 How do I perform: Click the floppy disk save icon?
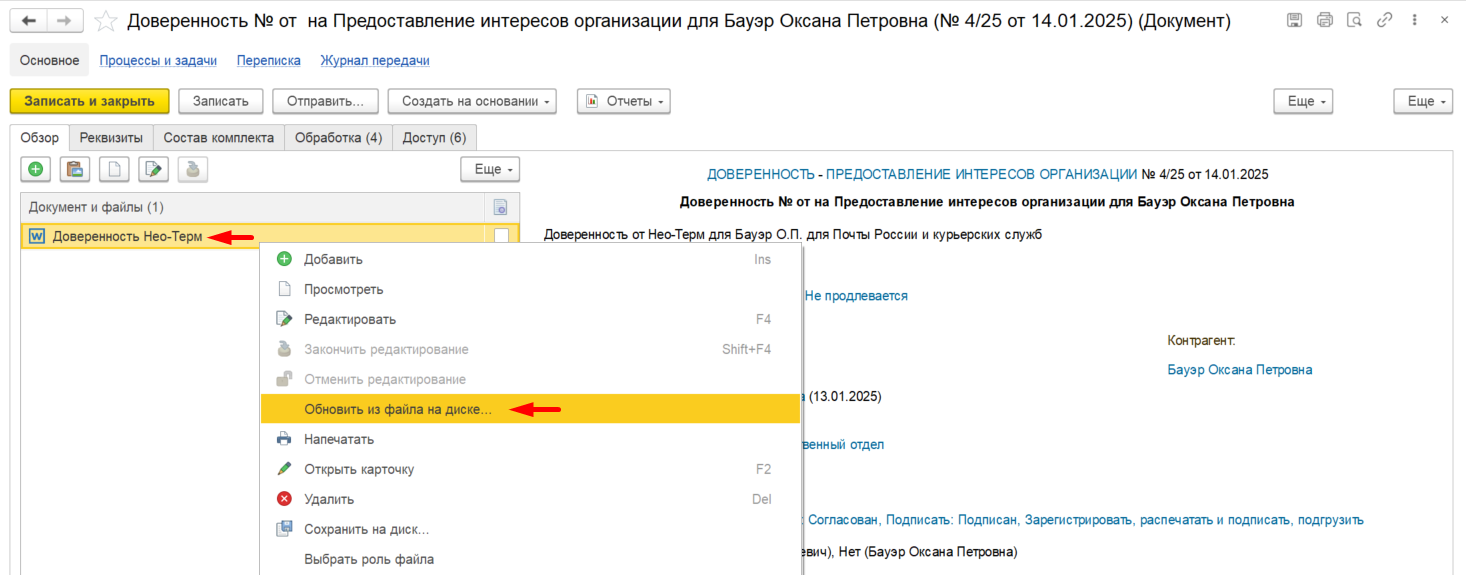(x=1294, y=20)
